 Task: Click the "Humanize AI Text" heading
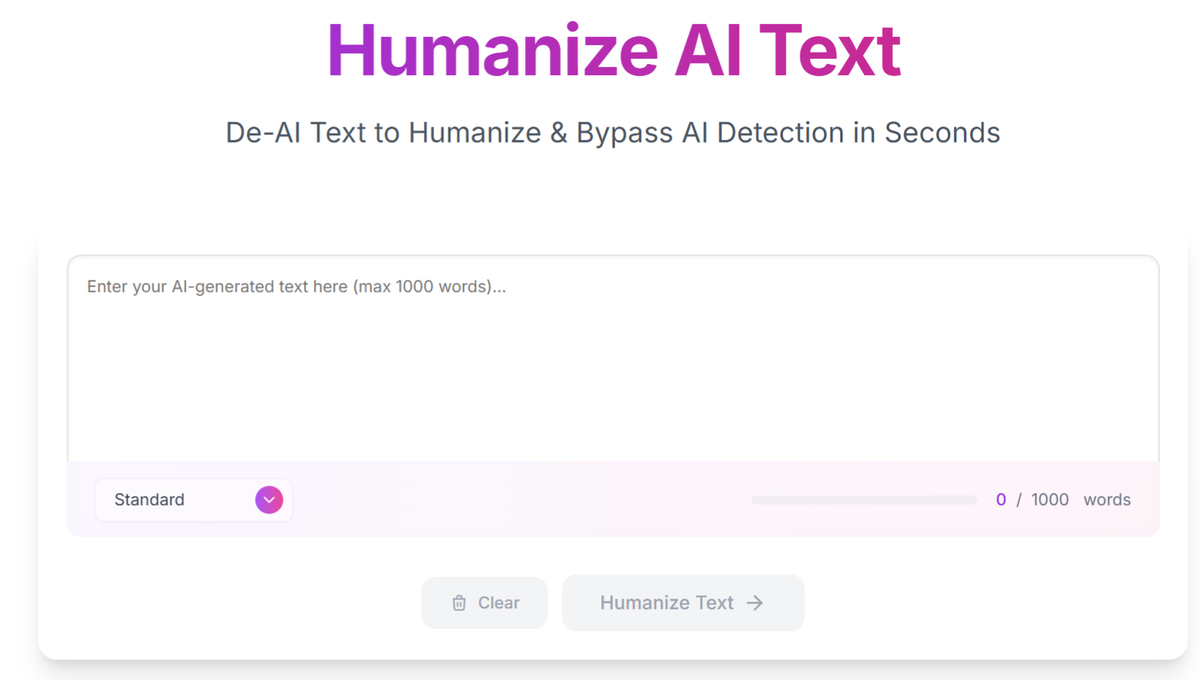tap(613, 50)
